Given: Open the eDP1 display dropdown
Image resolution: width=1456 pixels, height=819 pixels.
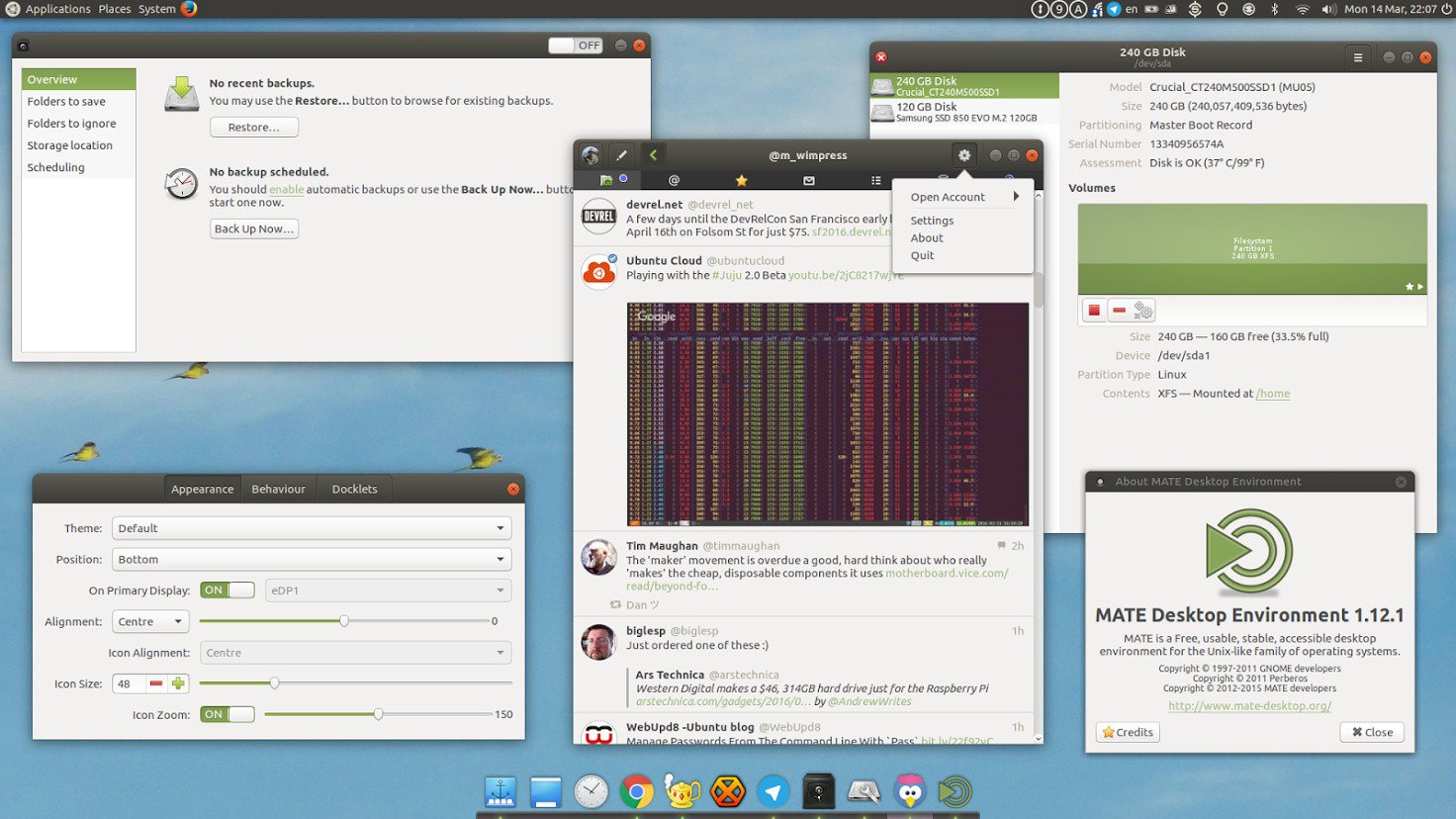Looking at the screenshot, I should (388, 591).
